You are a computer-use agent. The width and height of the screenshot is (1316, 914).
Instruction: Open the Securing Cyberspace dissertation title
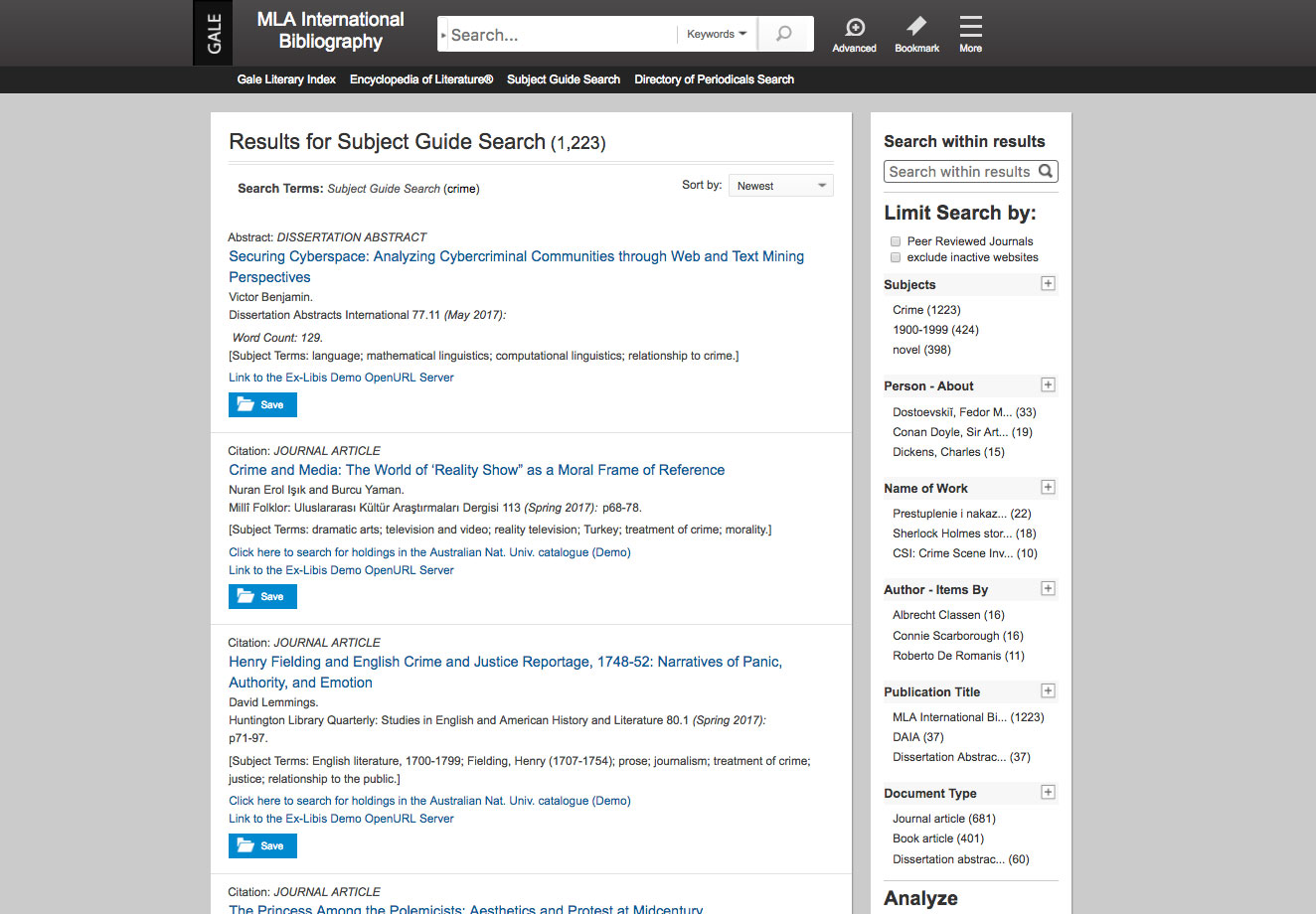[x=516, y=266]
